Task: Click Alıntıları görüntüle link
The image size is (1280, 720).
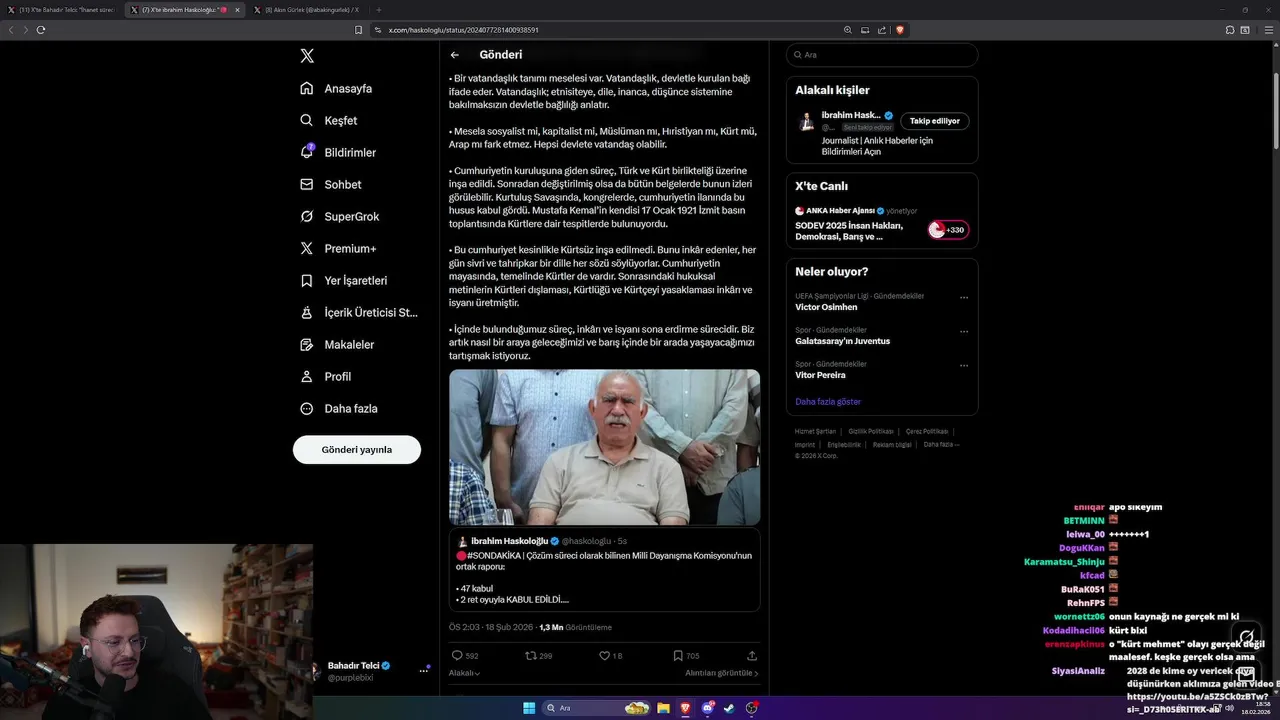Action: tap(721, 673)
